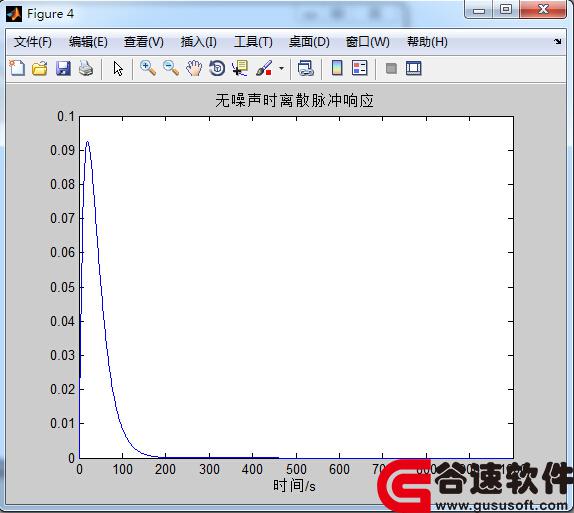Open the 文件(F) menu
Viewport: 574px width, 513px height.
[33, 42]
